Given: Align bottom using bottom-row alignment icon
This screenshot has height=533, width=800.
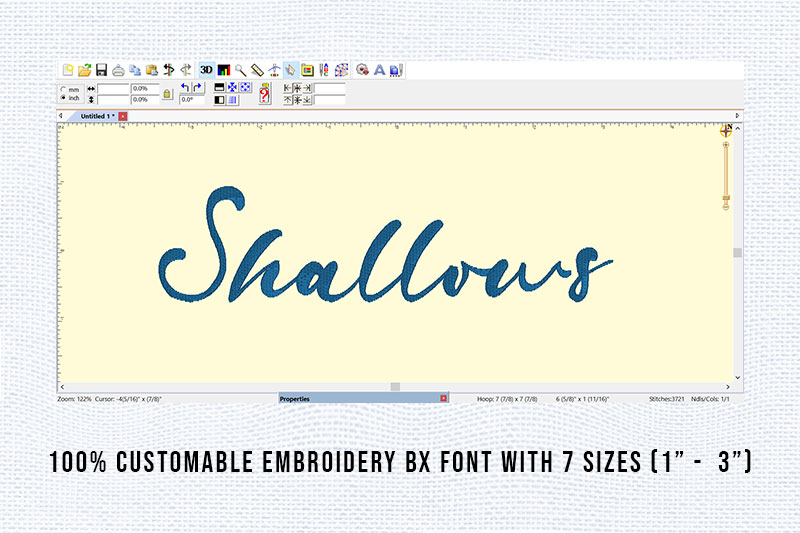Looking at the screenshot, I should 307,100.
